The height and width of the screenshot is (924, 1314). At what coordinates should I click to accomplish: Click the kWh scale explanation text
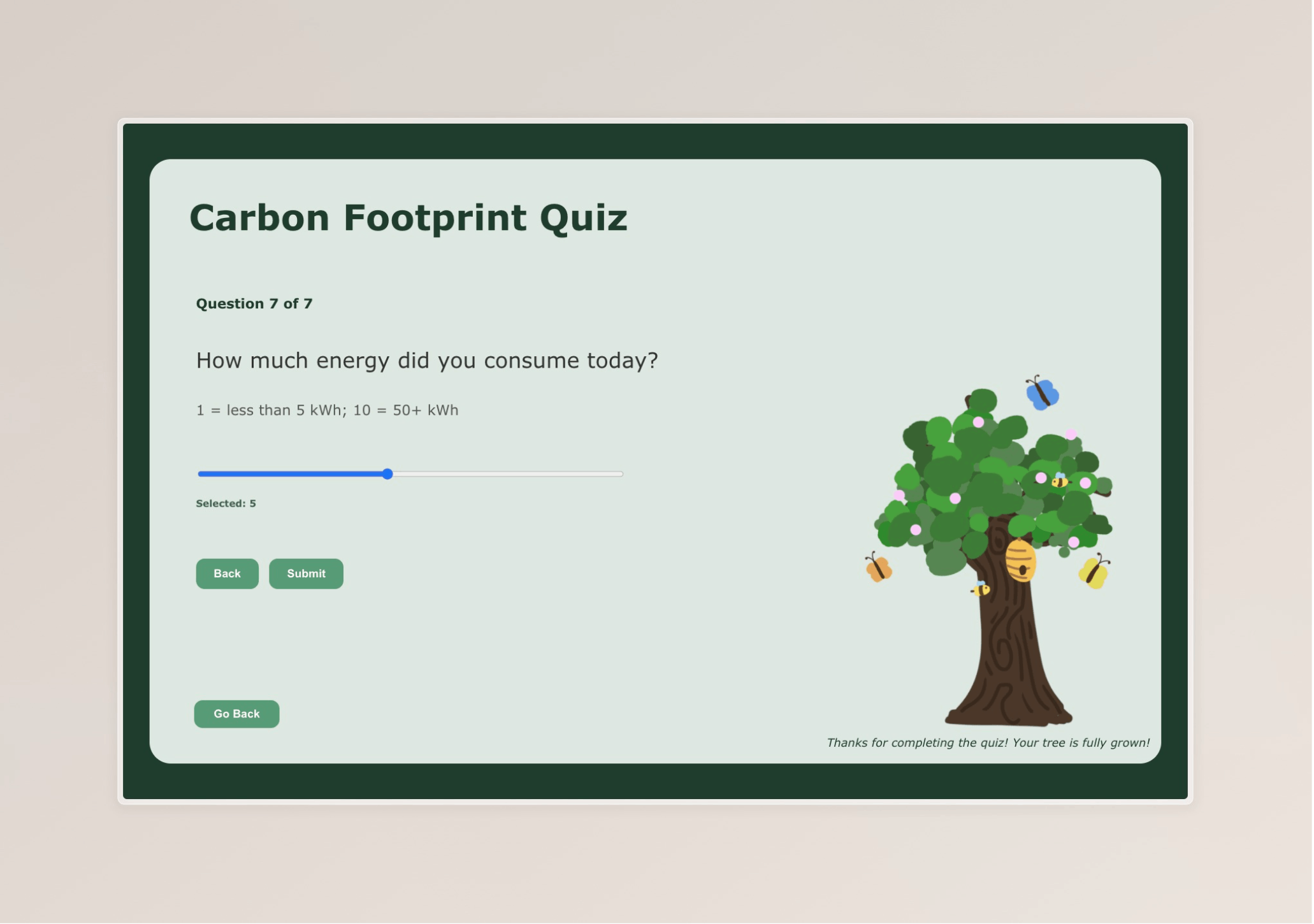pos(326,410)
